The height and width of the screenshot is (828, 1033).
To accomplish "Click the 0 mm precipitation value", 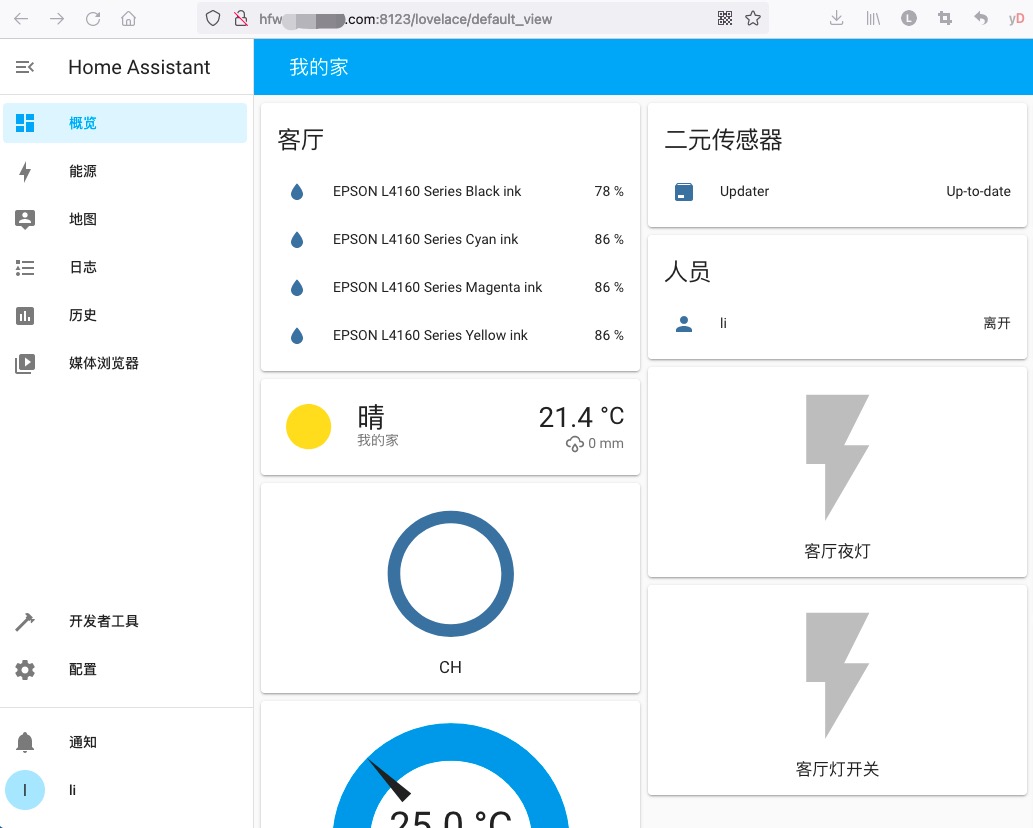I will tap(605, 443).
